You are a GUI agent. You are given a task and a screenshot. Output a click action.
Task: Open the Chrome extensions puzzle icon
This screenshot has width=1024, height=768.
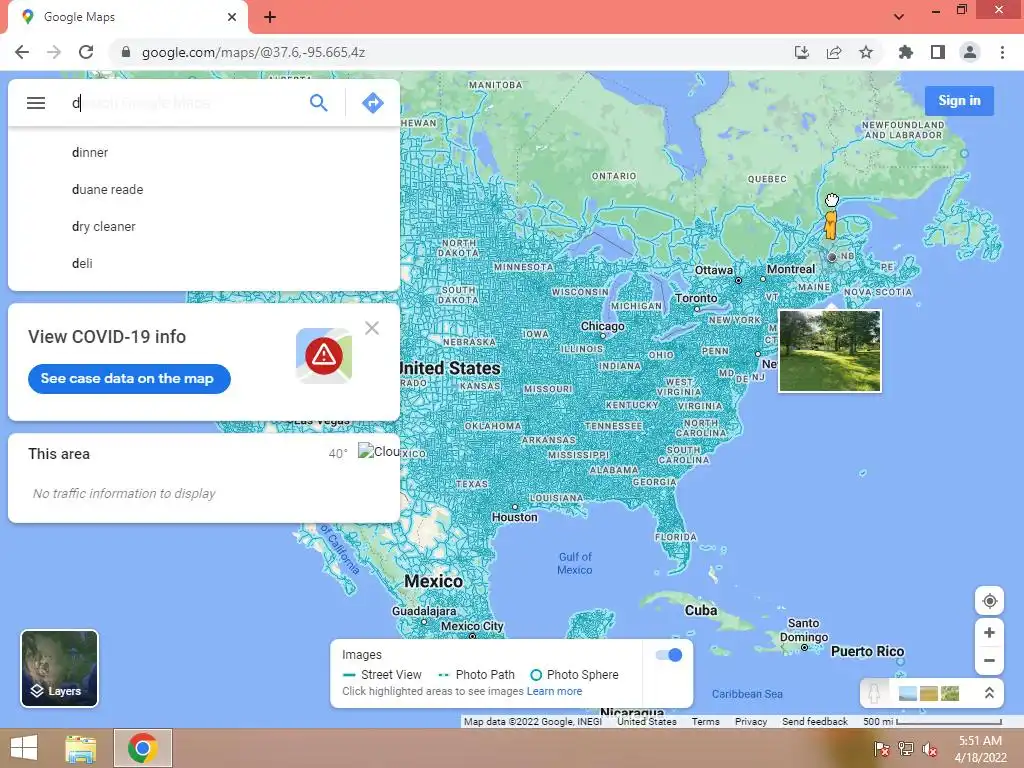(x=905, y=52)
